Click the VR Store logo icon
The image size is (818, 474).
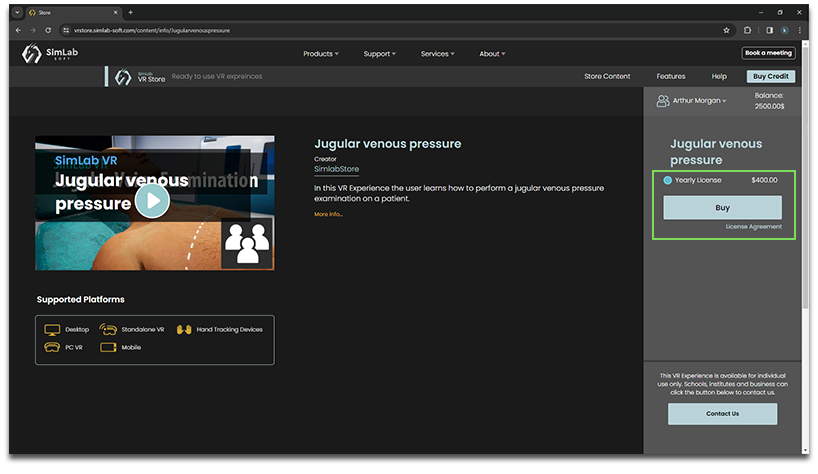123,77
